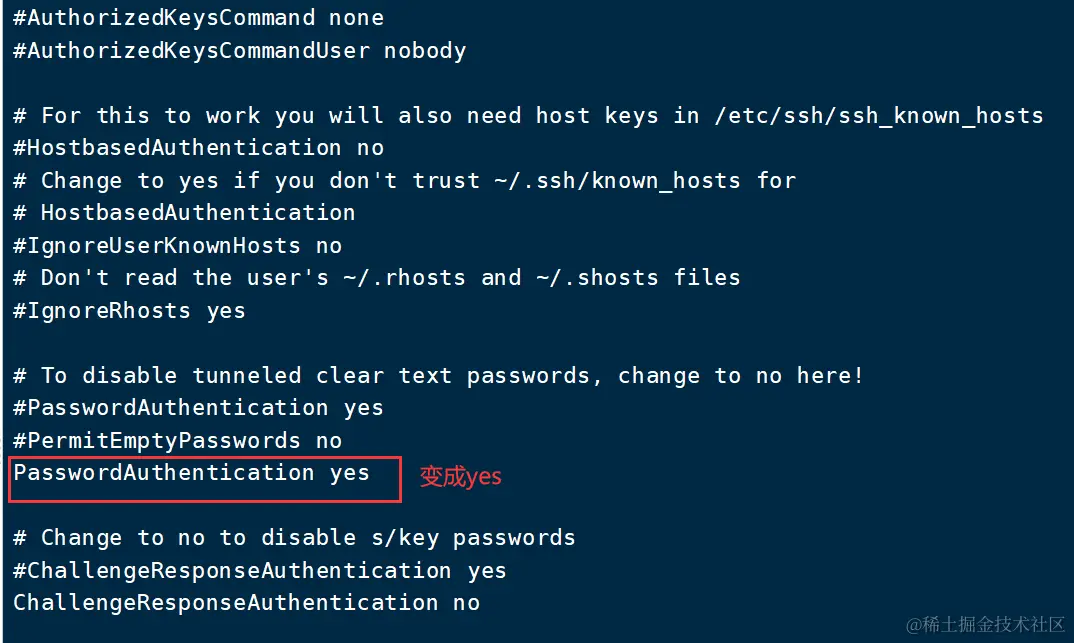
Task: Click the ~/.shosts text in comment
Action: click(596, 278)
